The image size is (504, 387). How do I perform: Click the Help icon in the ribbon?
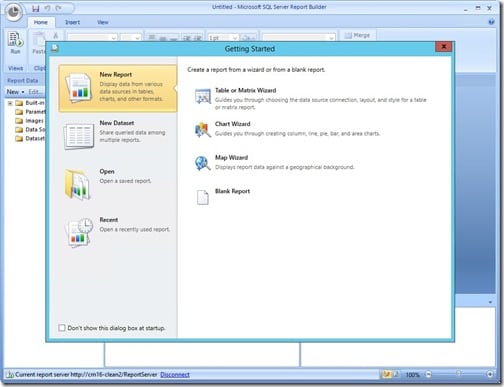491,22
